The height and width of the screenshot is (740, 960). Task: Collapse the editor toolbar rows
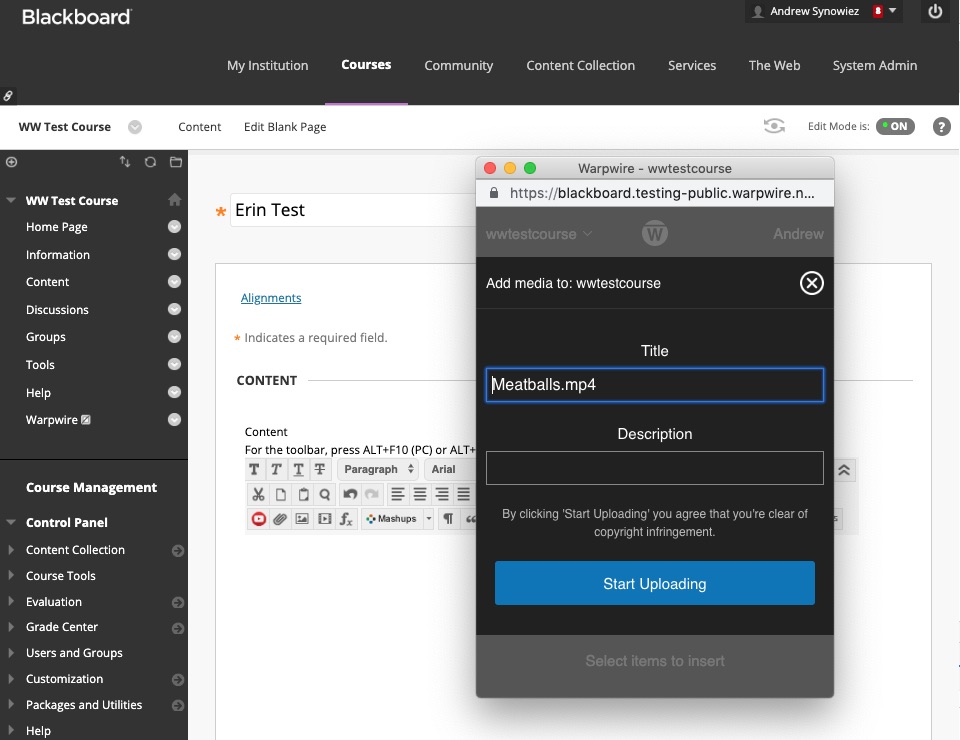(844, 470)
